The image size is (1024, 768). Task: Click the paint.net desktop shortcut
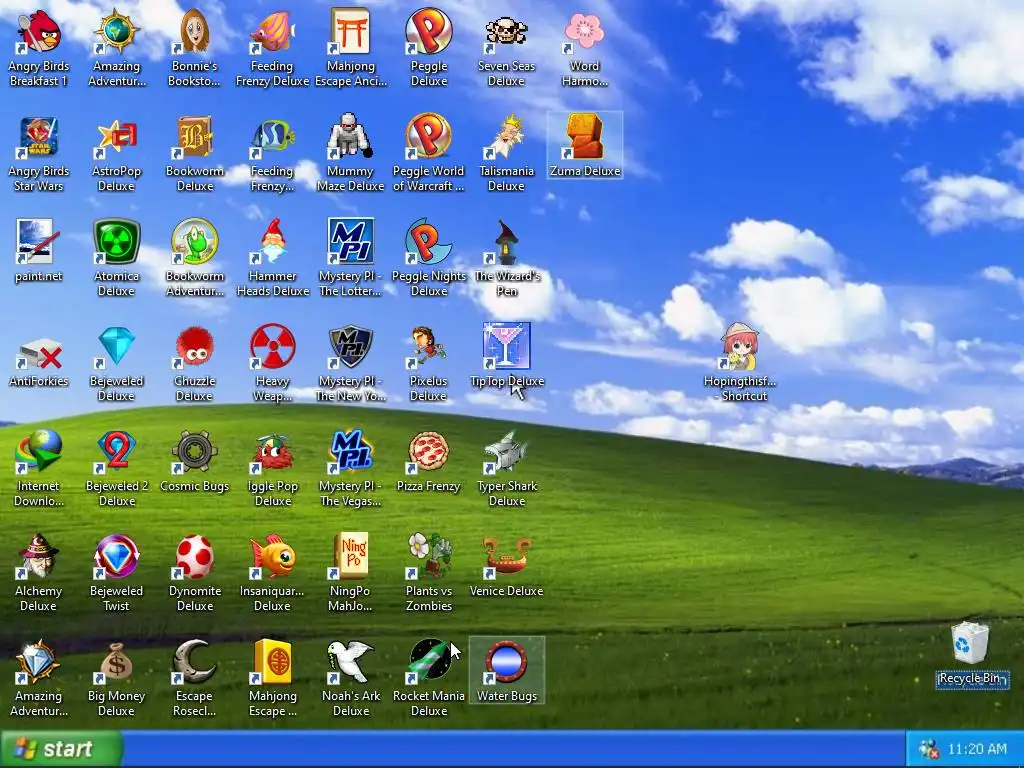pos(38,242)
